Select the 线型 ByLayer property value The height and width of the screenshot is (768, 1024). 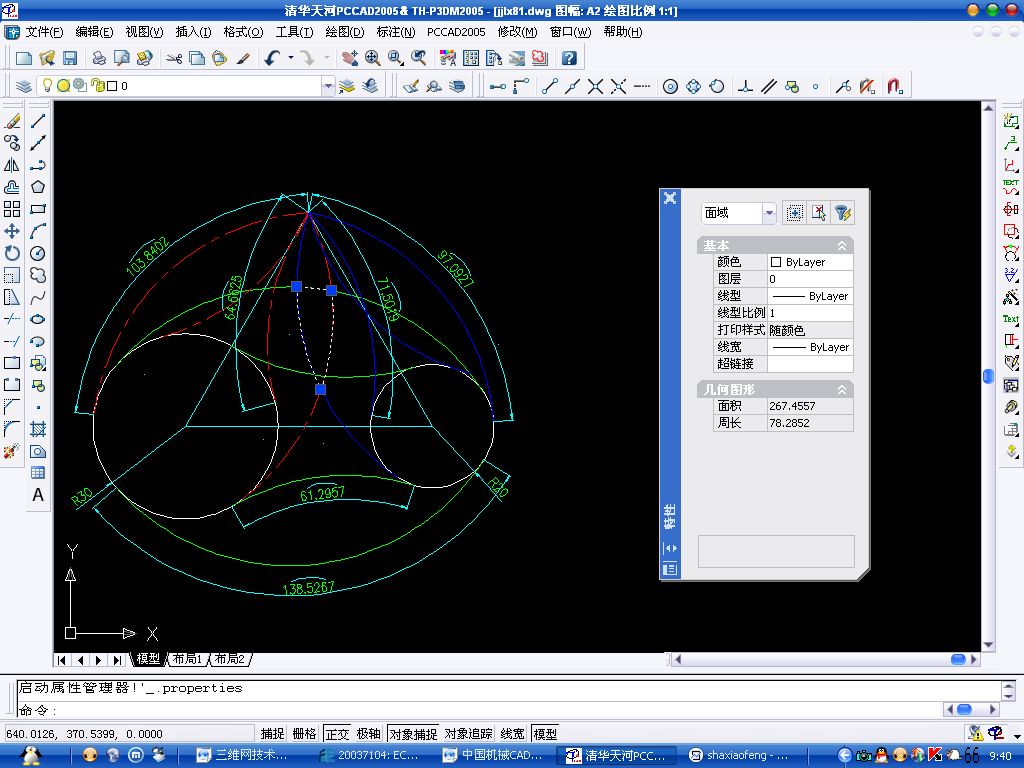coord(810,296)
